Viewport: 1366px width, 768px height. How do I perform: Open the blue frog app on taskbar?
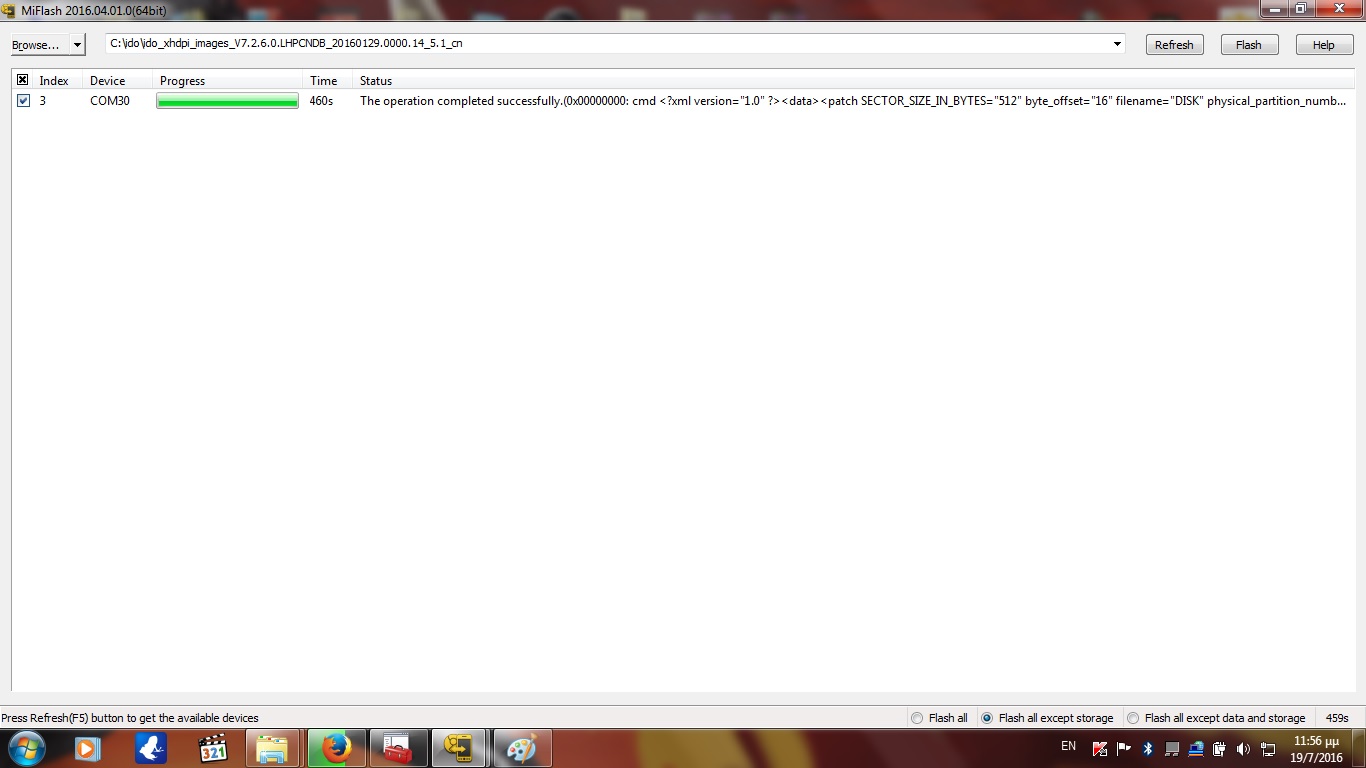(151, 748)
